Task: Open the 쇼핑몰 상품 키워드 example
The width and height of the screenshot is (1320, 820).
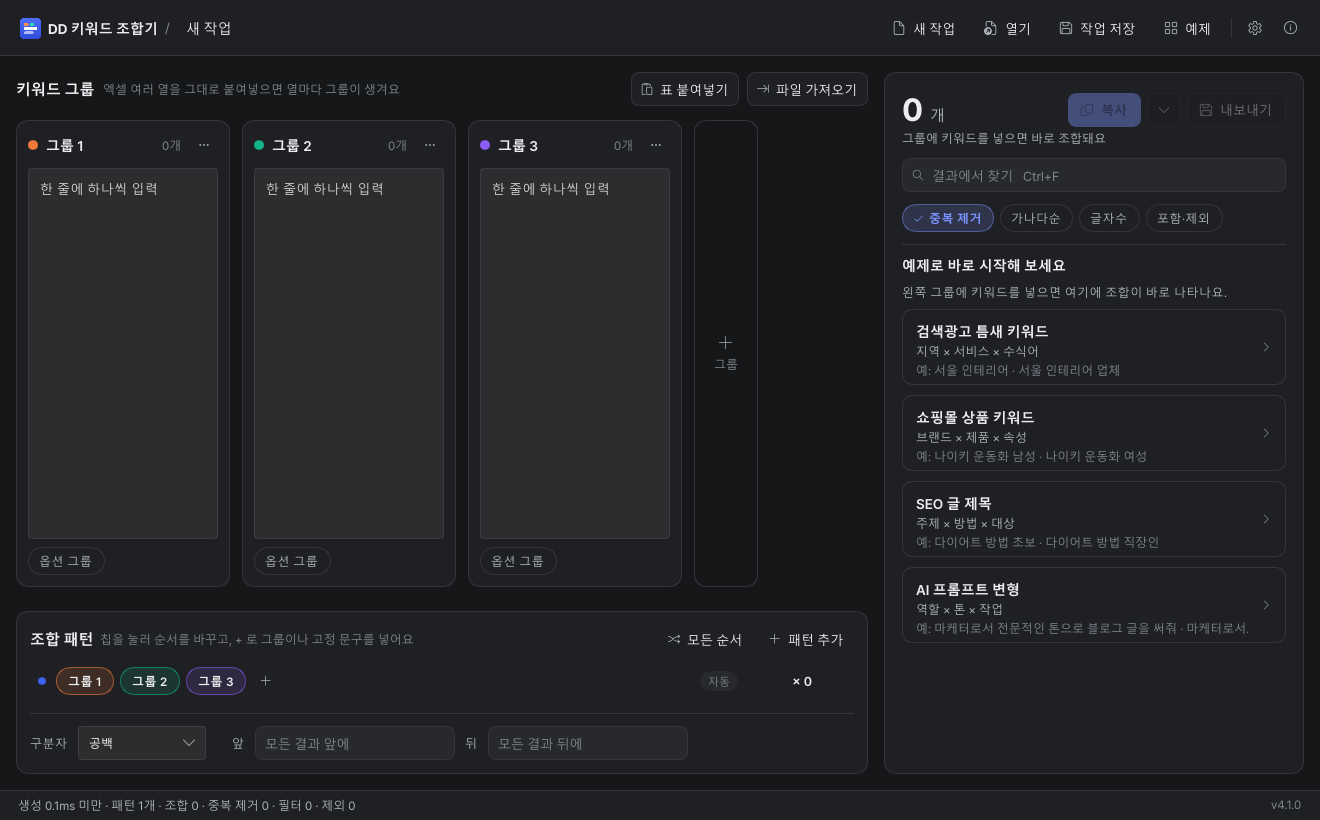Action: tap(1094, 433)
